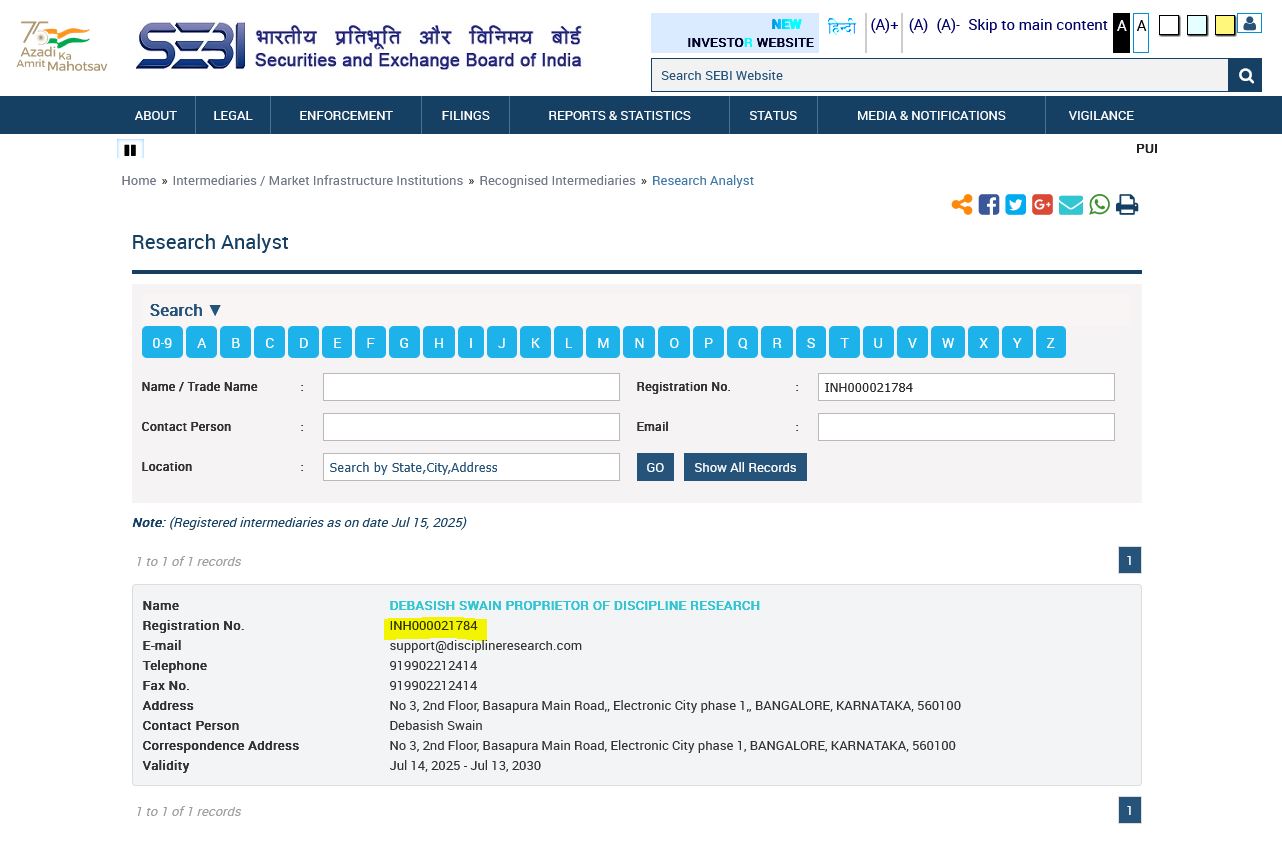Viewport: 1282px width, 859px height.
Task: Click Skip to main content
Action: pos(1038,25)
